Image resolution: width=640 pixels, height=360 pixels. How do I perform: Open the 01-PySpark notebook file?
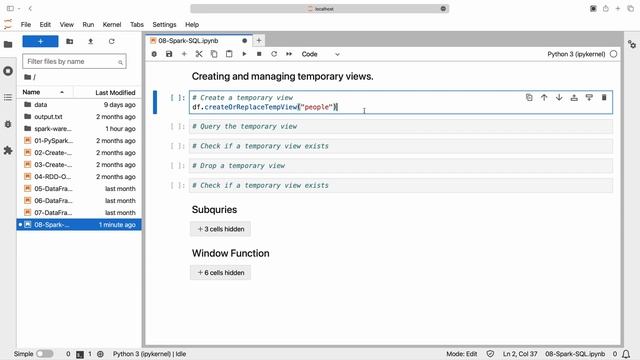[x=79, y=140]
